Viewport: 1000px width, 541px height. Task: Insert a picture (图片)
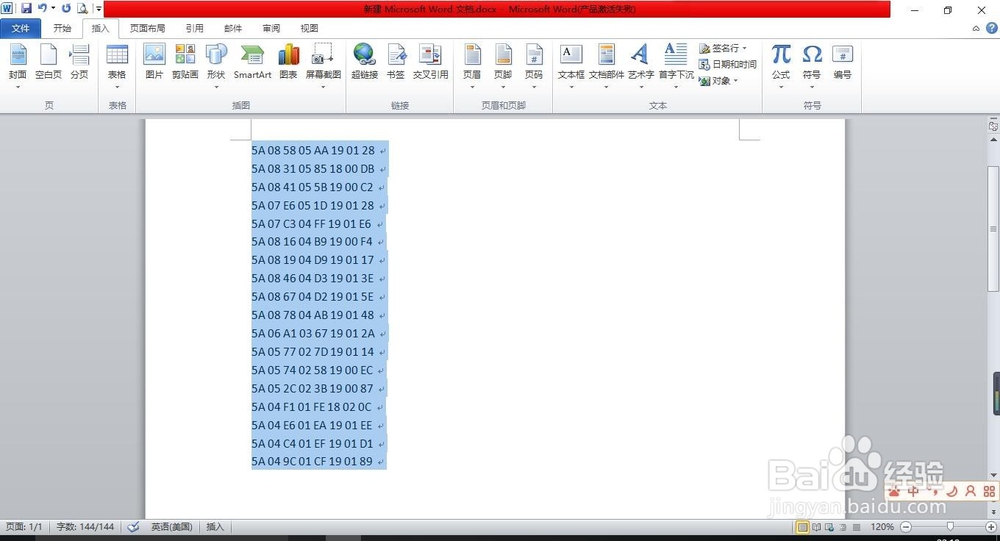154,63
